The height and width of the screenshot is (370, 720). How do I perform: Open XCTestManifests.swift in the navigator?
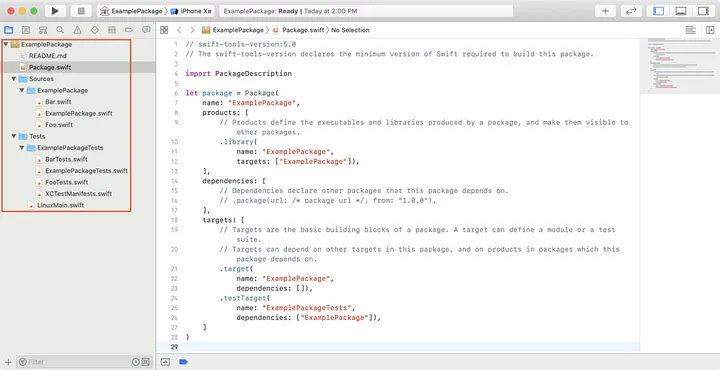click(79, 194)
